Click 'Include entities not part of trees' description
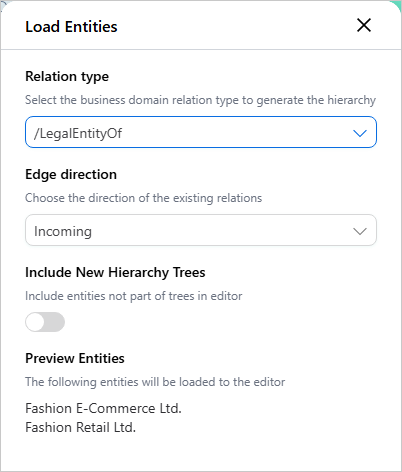Viewport: 402px width, 472px height. pos(134,296)
